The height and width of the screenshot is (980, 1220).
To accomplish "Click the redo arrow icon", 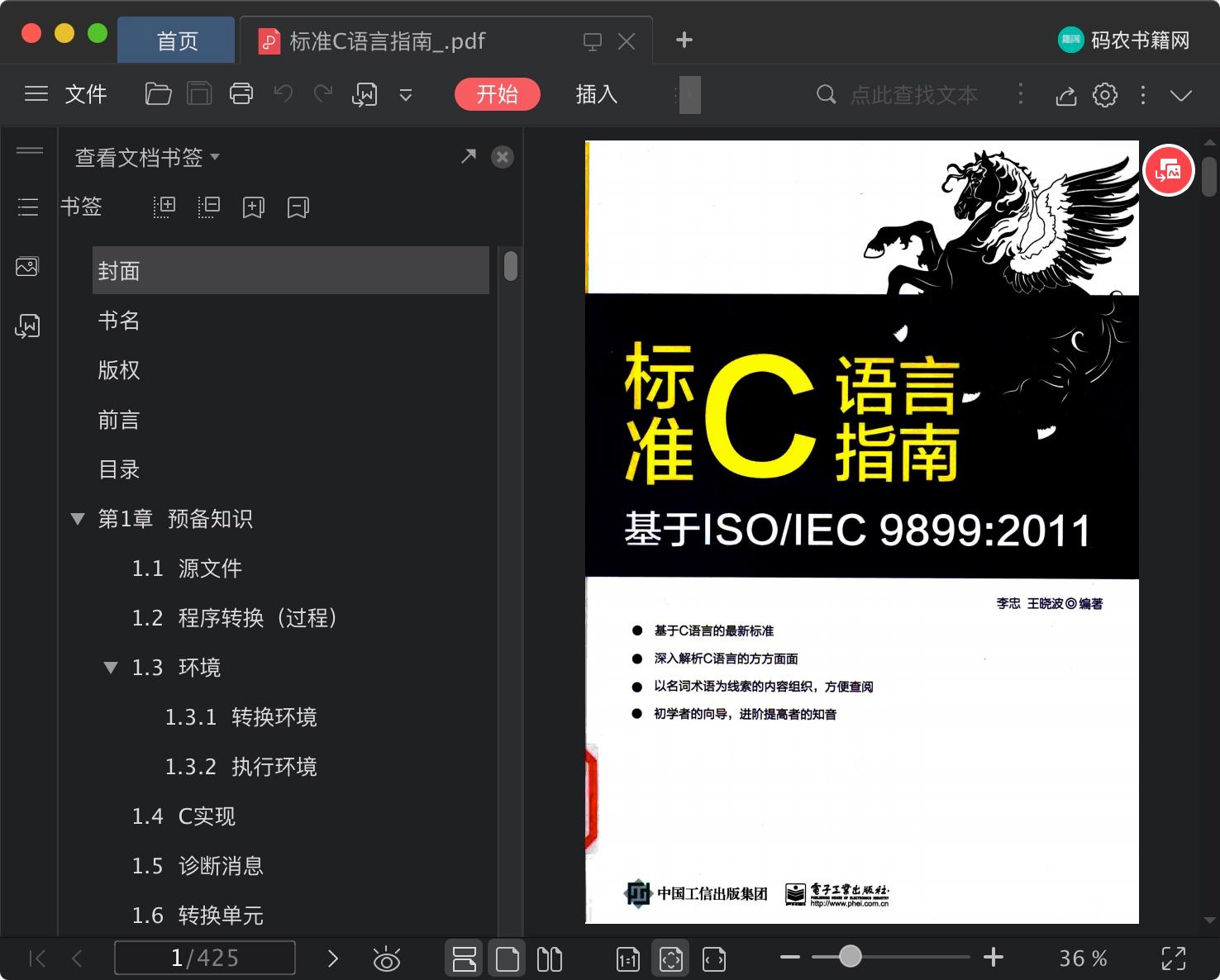I will (x=323, y=93).
